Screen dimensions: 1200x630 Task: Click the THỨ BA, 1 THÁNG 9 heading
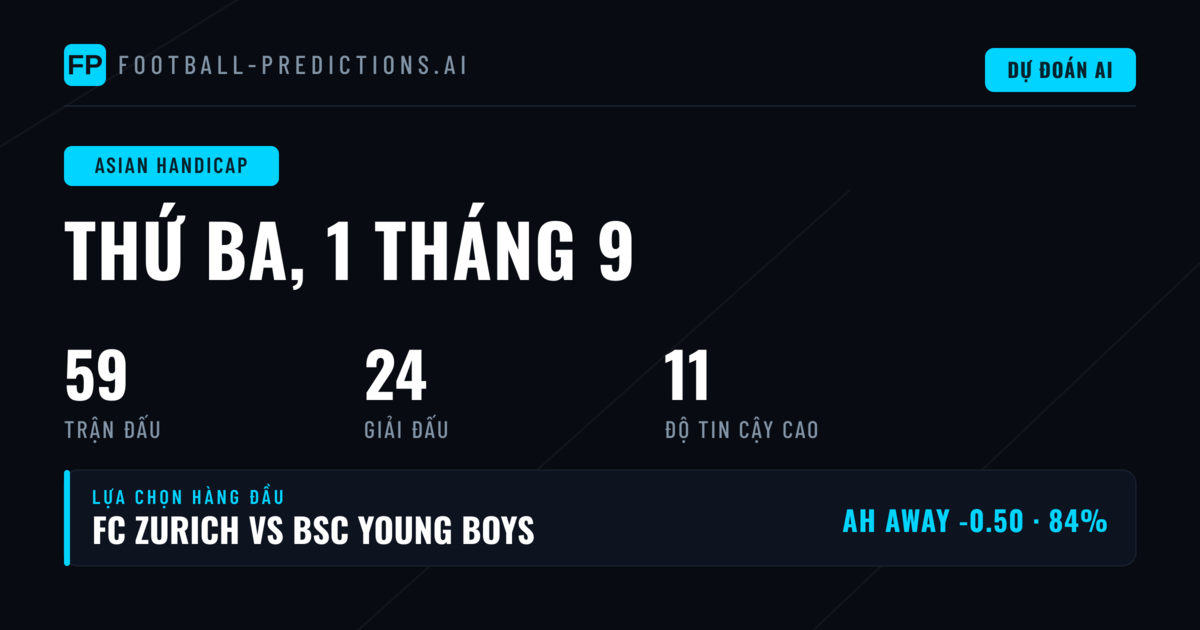[x=349, y=250]
